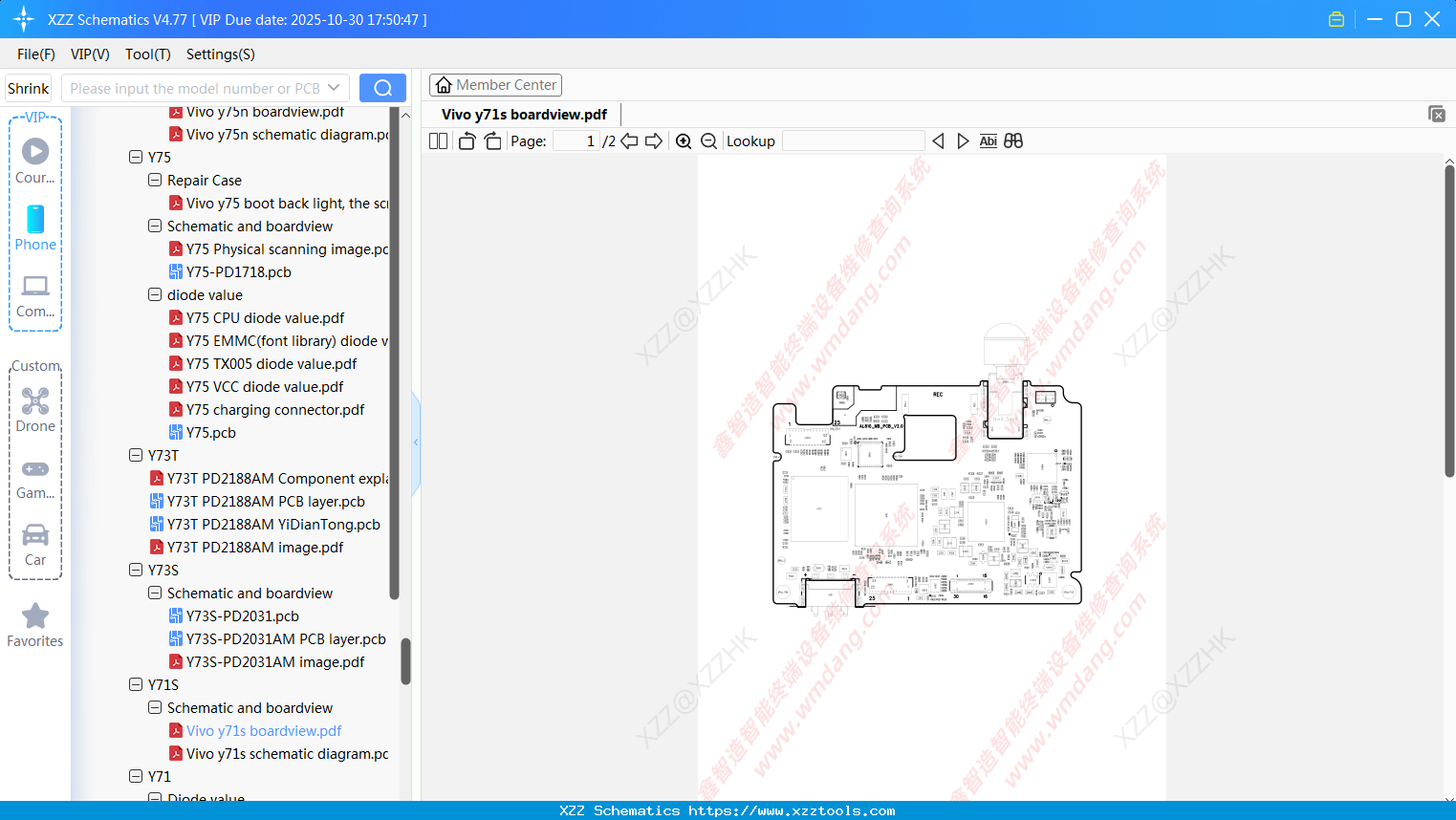1456x820 pixels.
Task: Click the Shrink button
Action: tap(29, 88)
